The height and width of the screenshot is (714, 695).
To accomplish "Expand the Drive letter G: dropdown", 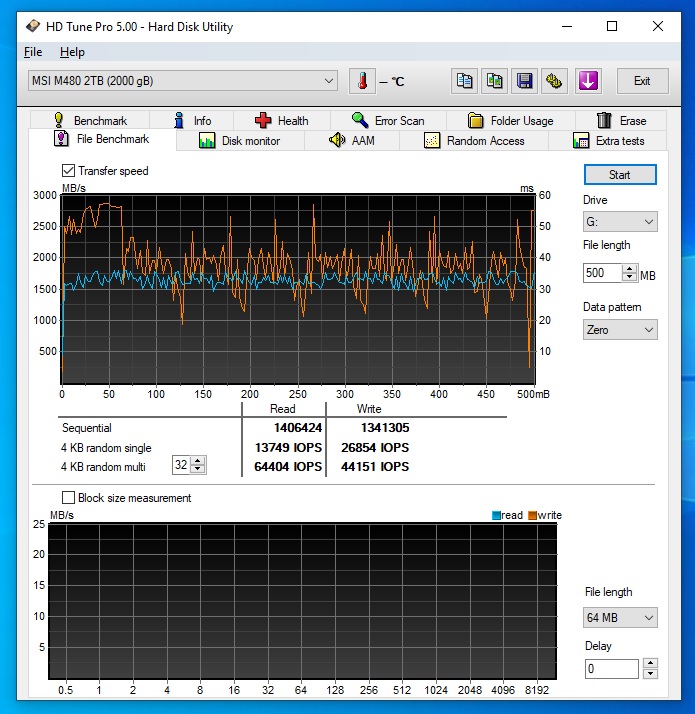I will [620, 222].
